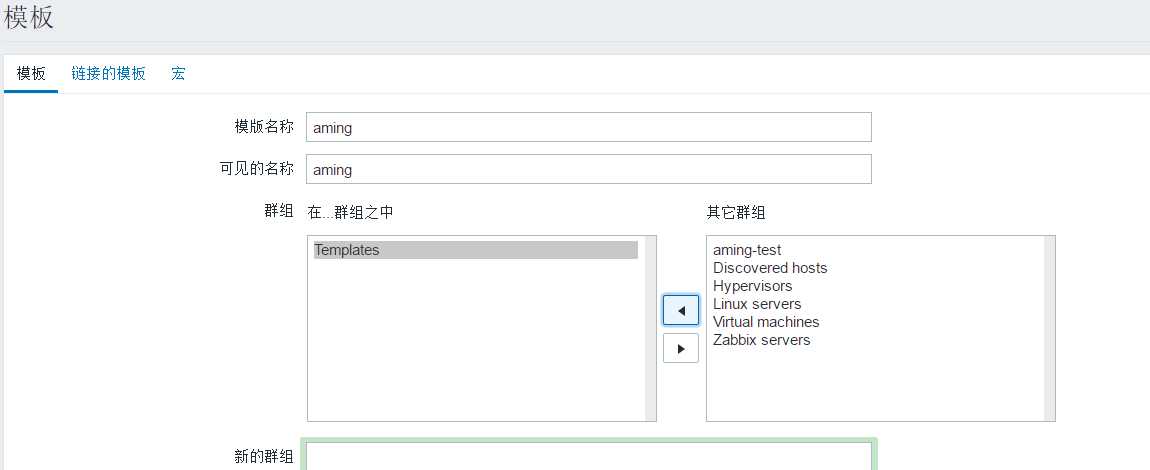This screenshot has height=470, width=1150.
Task: Click empty area of other groups listbox
Action: [x=876, y=385]
